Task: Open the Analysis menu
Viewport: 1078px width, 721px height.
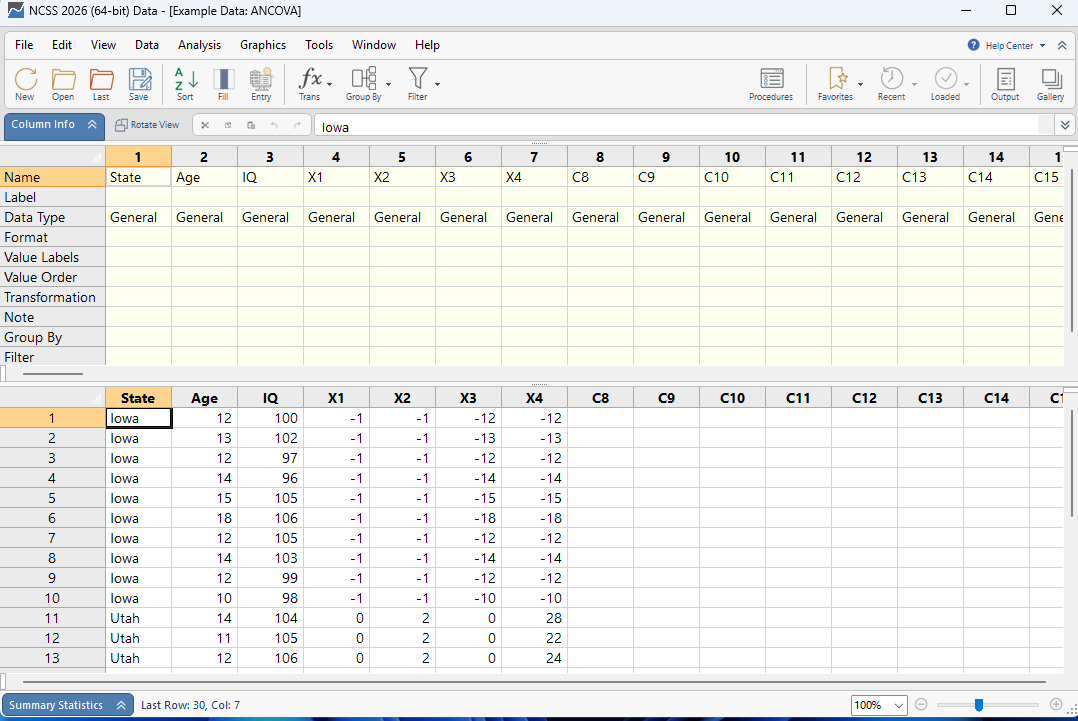Action: click(199, 45)
